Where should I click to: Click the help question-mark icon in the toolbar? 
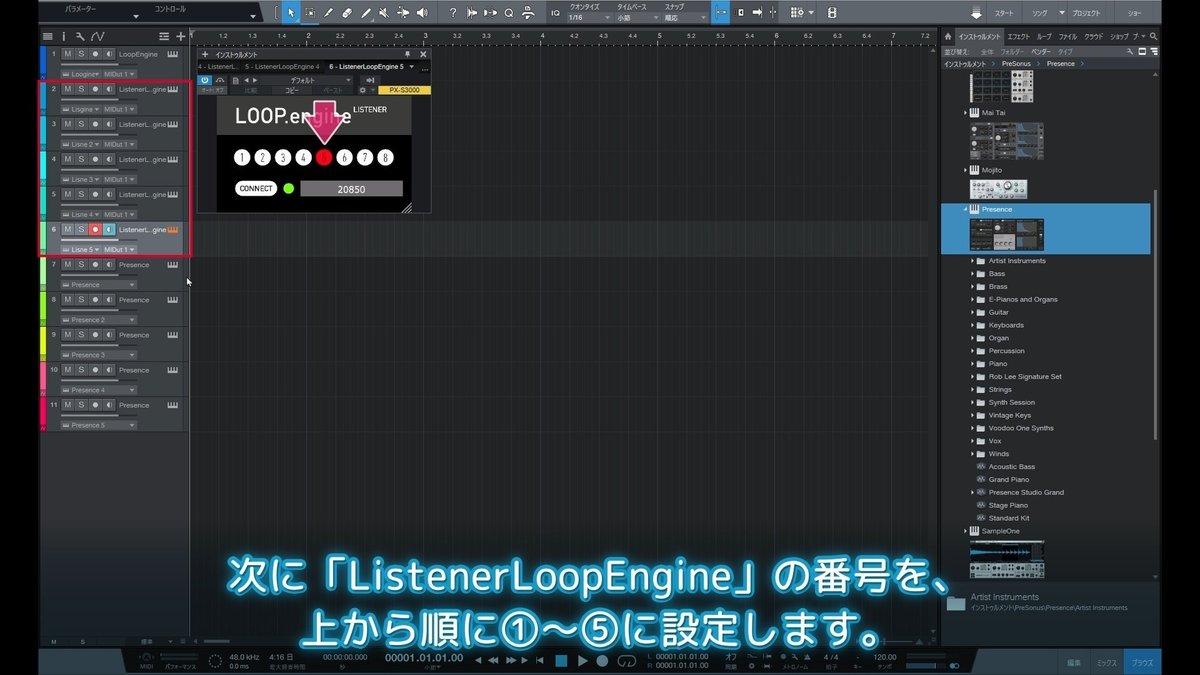pyautogui.click(x=454, y=12)
